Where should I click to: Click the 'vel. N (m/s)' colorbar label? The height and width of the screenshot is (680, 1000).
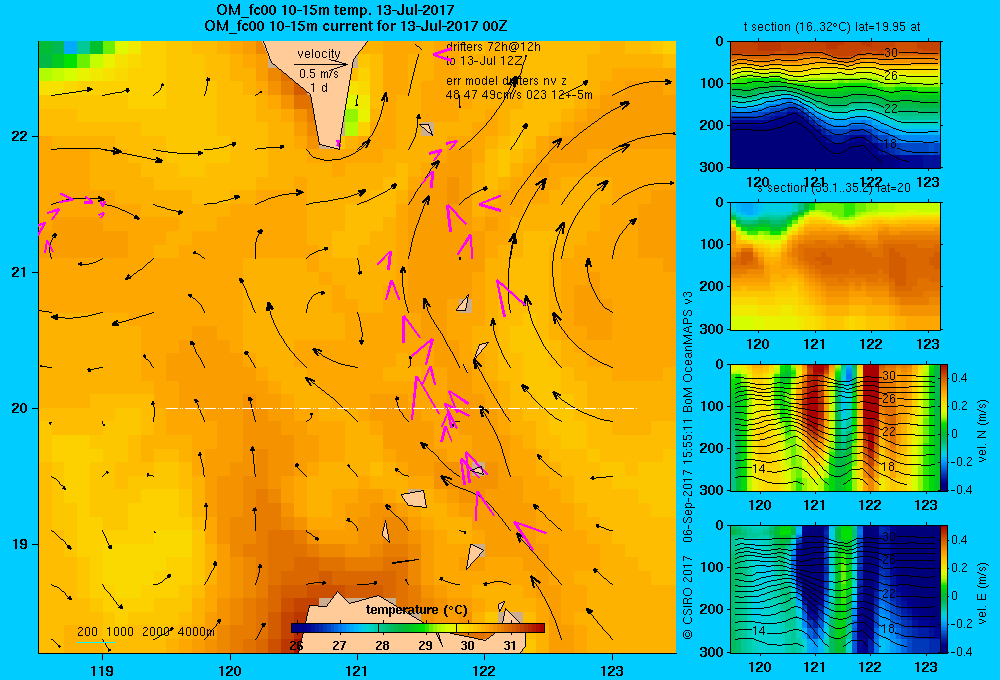tap(982, 431)
